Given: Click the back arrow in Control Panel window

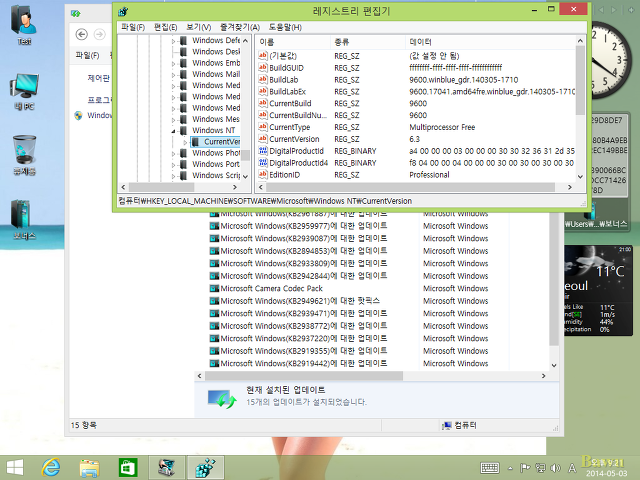Looking at the screenshot, I should click(x=82, y=35).
